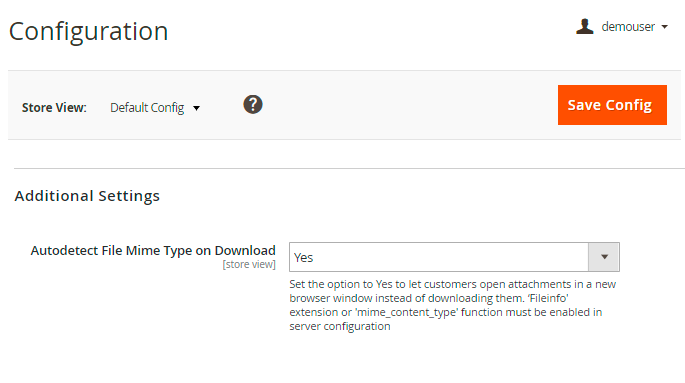Click the [store view] scope note
685x383 pixels.
pos(249,265)
